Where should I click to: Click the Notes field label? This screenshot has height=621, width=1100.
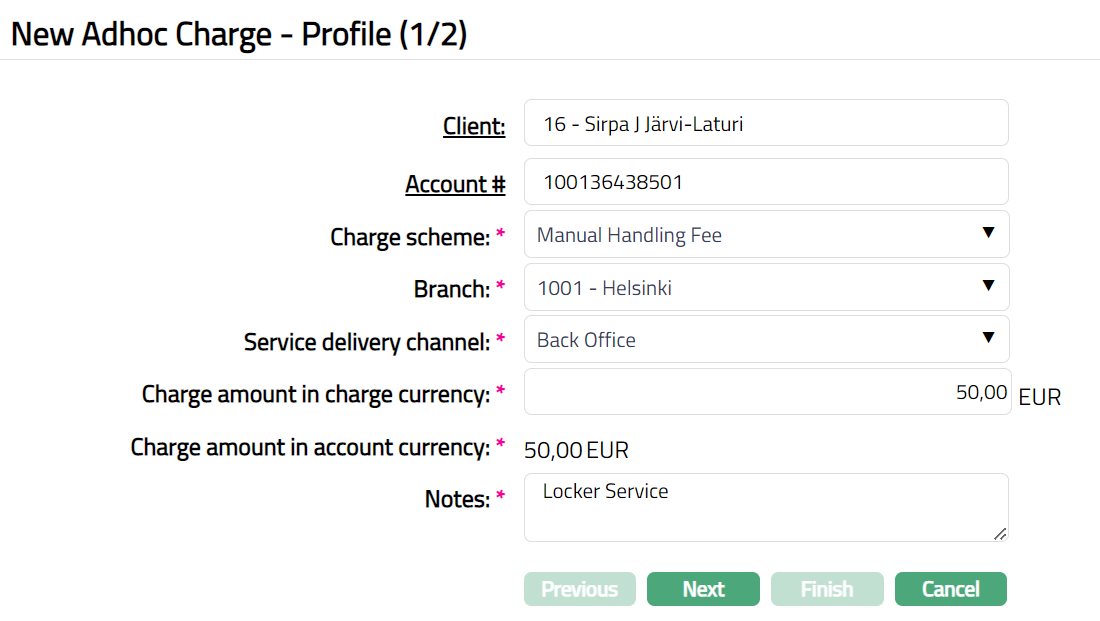457,498
